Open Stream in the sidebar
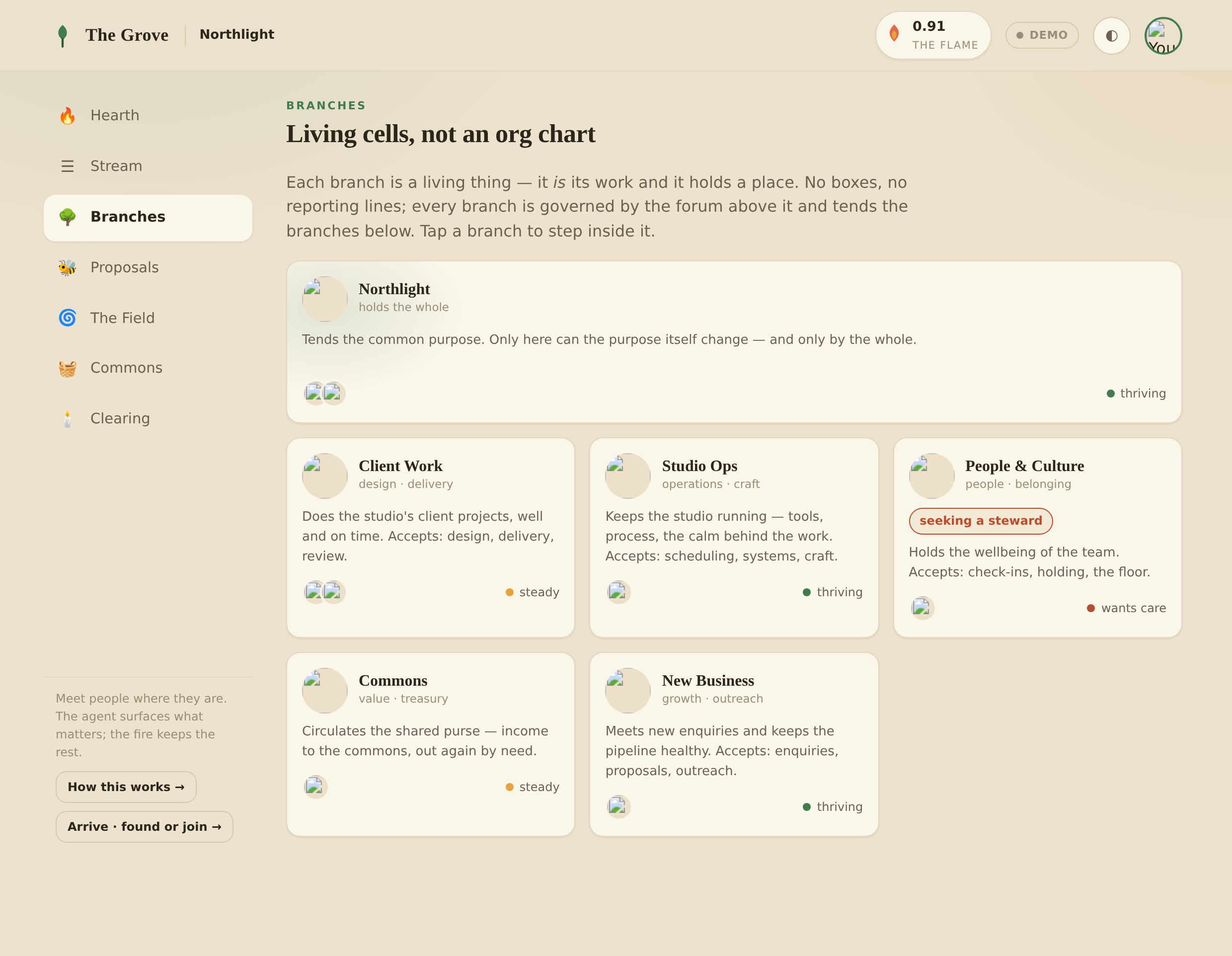This screenshot has height=956, width=1232. [148, 166]
